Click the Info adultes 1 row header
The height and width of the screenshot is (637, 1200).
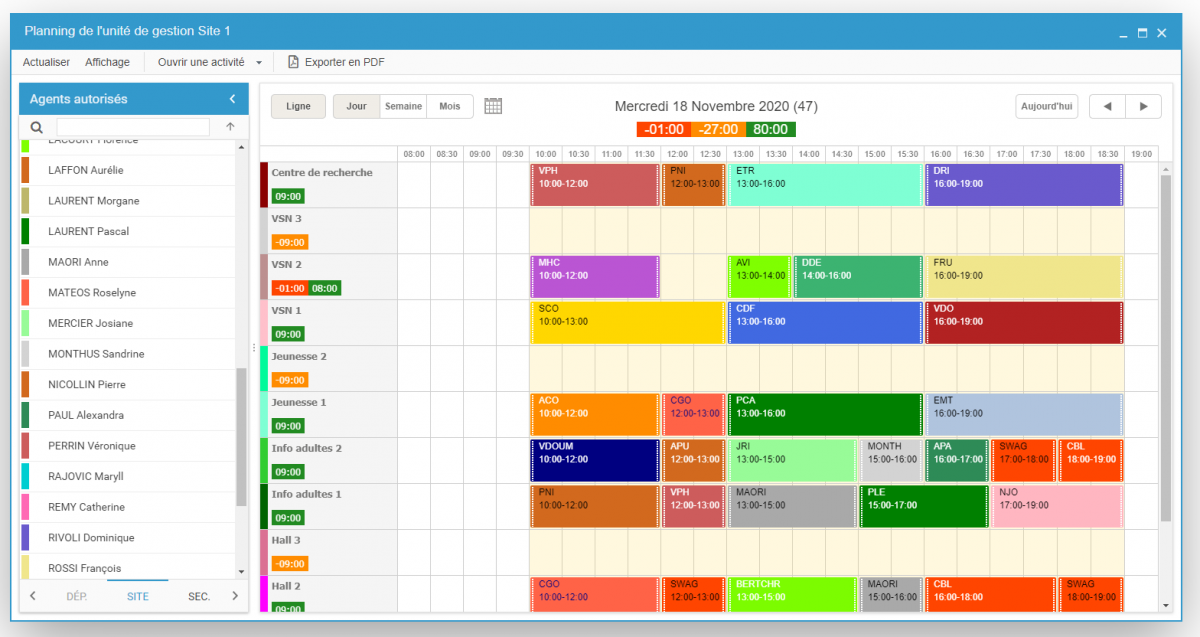[x=329, y=506]
